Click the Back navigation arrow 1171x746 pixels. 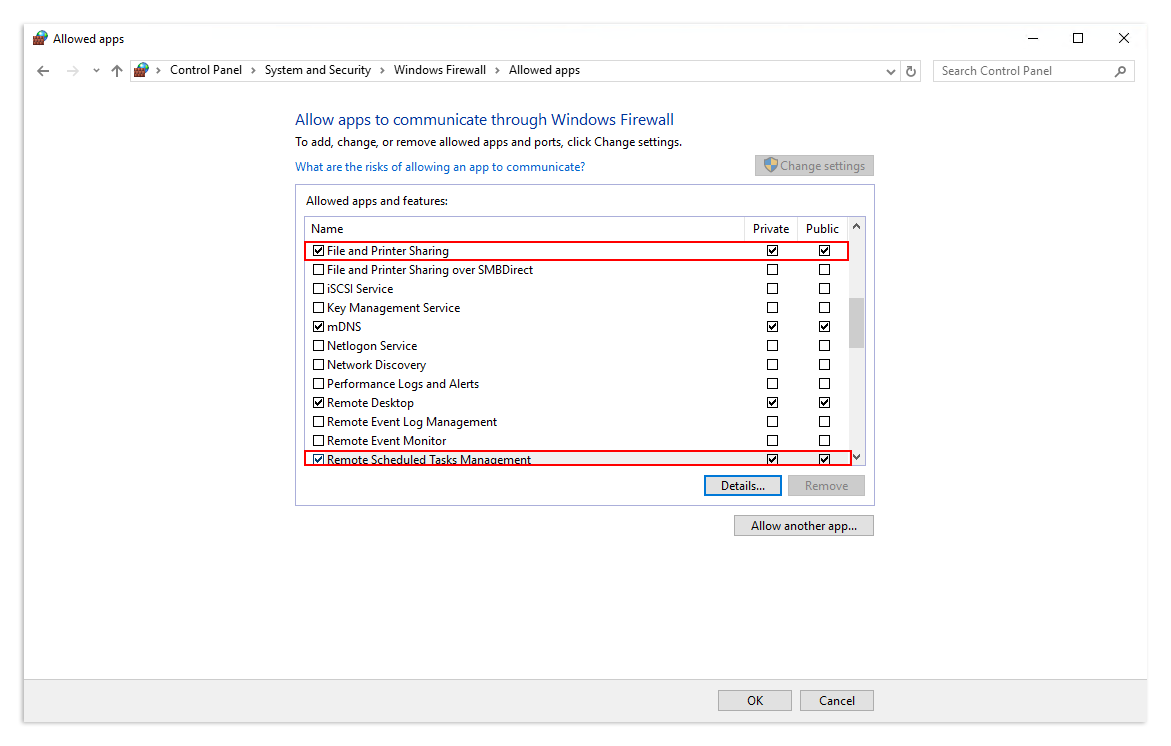(x=43, y=71)
